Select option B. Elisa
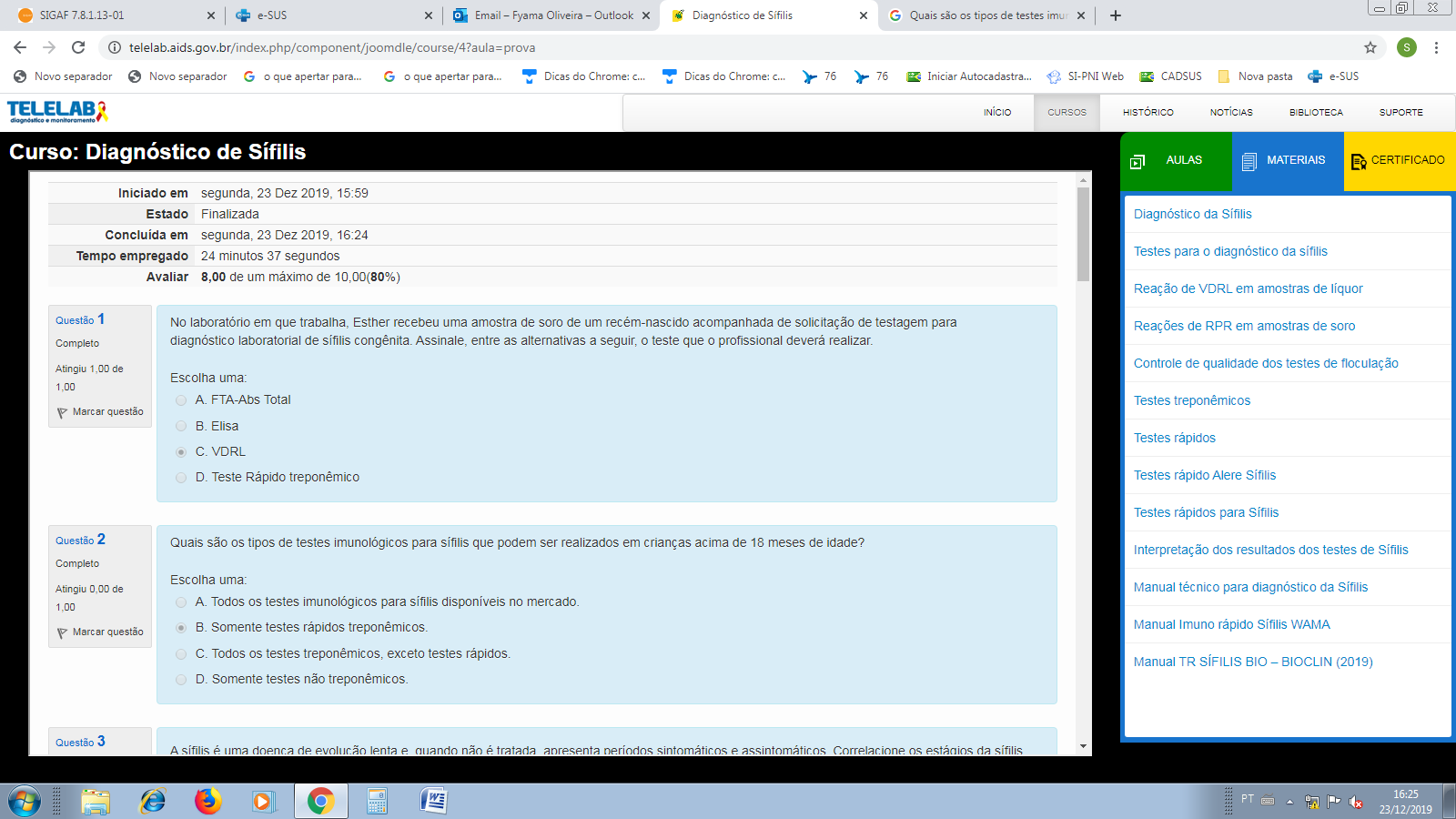Image resolution: width=1456 pixels, height=819 pixels. click(x=181, y=426)
